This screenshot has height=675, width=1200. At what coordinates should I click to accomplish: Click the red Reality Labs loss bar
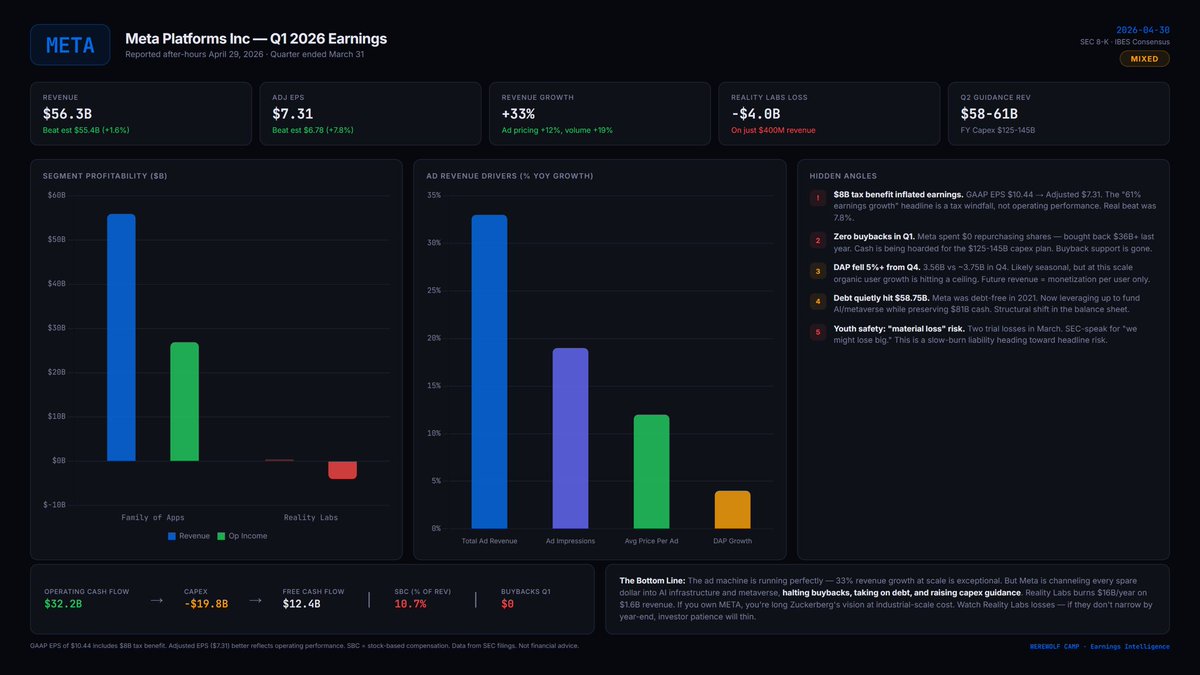coord(342,470)
